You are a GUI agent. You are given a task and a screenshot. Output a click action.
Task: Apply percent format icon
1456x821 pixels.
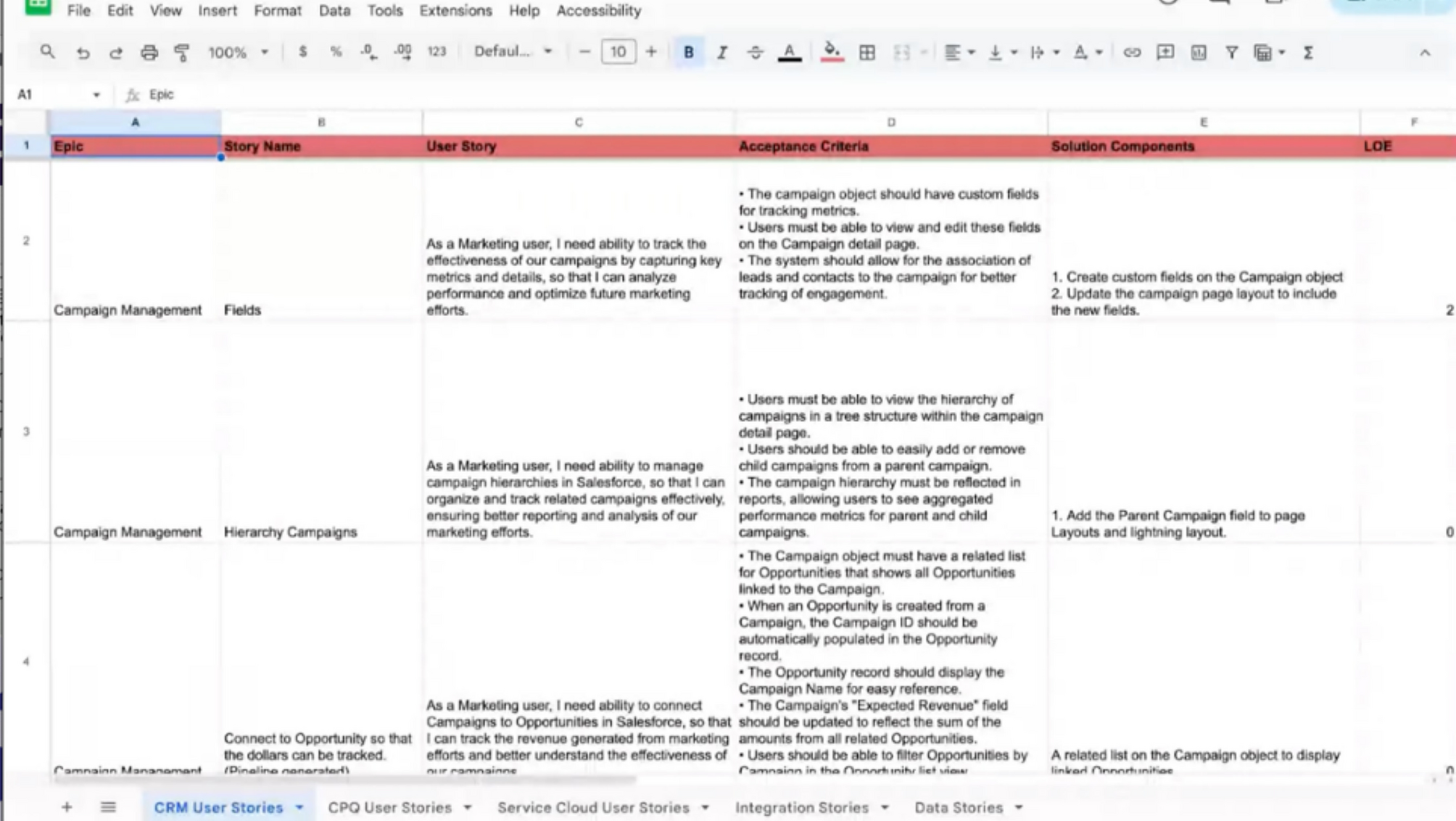point(335,52)
